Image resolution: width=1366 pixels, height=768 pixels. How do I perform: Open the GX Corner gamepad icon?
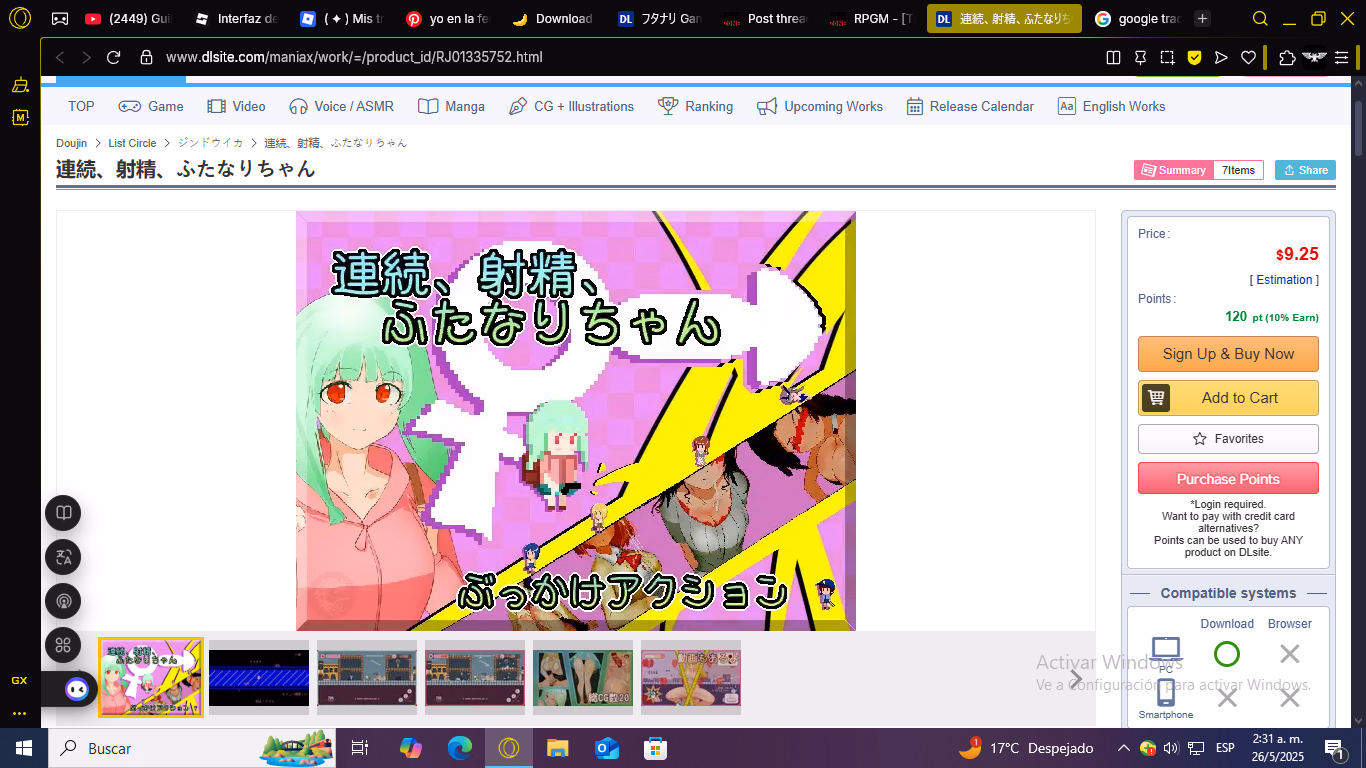pyautogui.click(x=60, y=18)
